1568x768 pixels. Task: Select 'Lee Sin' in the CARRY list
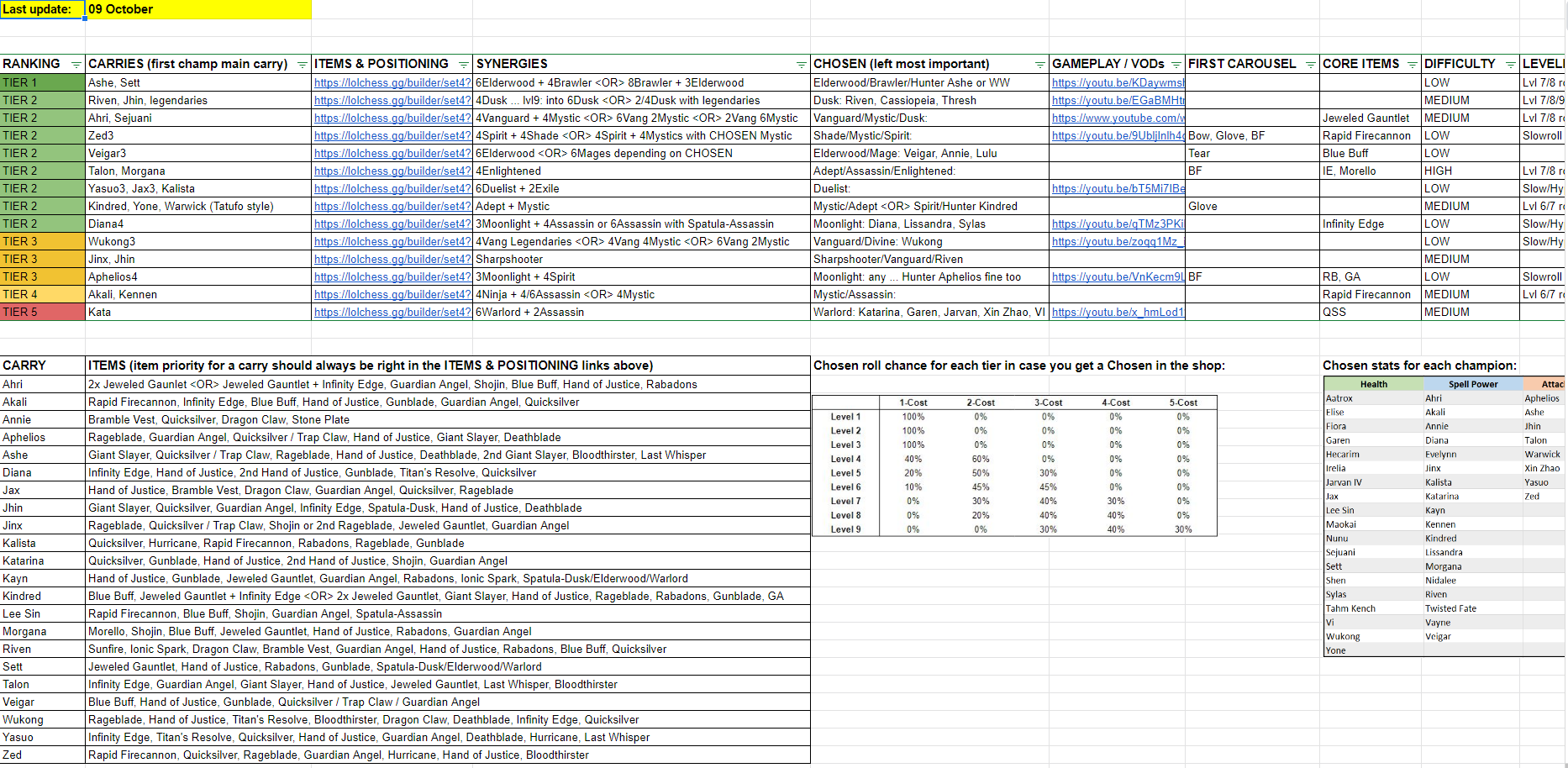click(42, 613)
